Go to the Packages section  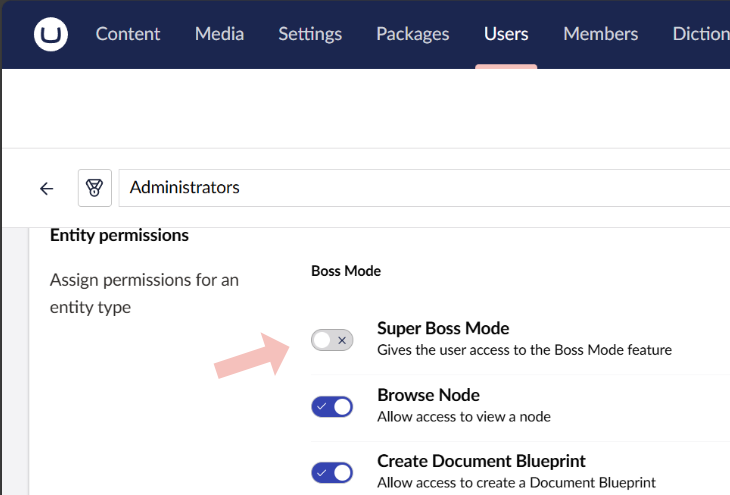pos(412,34)
